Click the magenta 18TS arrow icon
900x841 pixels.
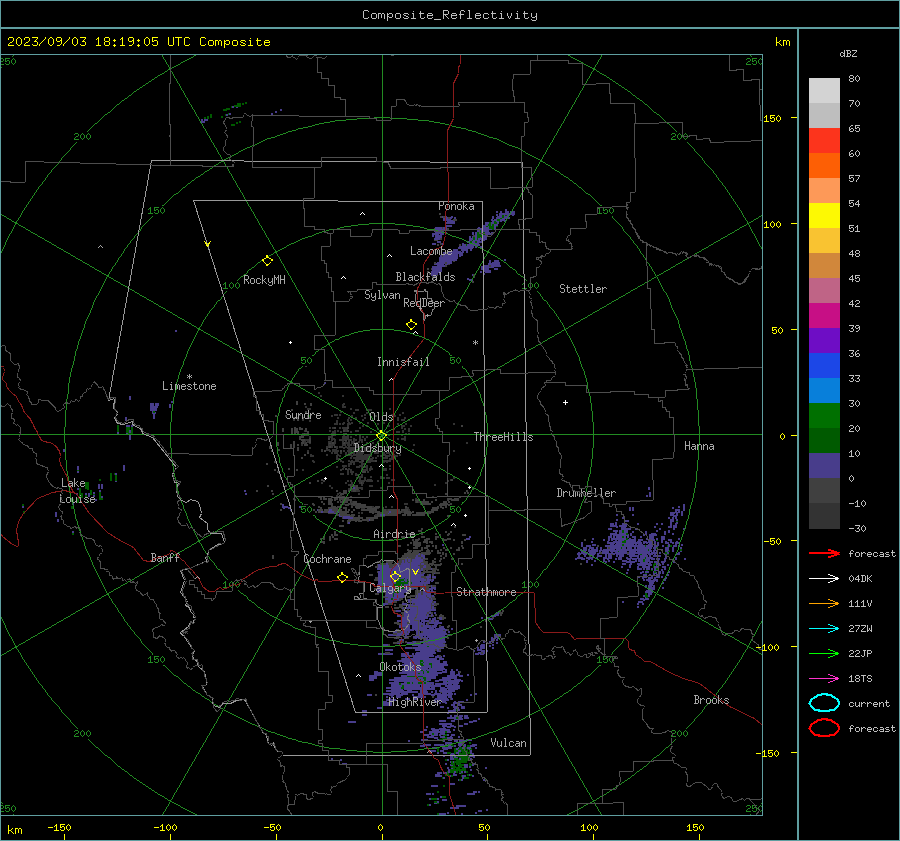click(x=824, y=679)
